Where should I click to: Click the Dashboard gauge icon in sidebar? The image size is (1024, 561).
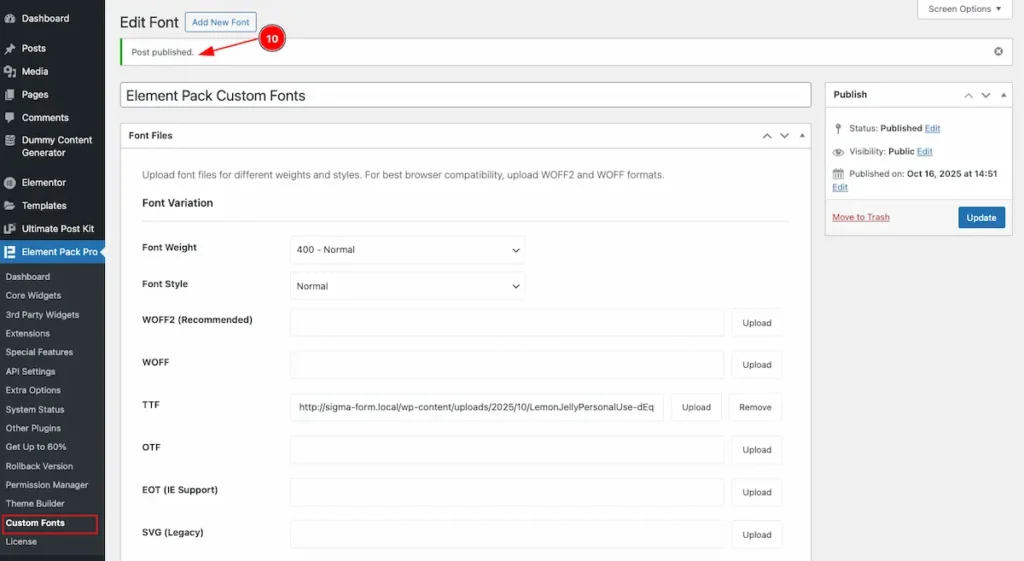point(10,18)
